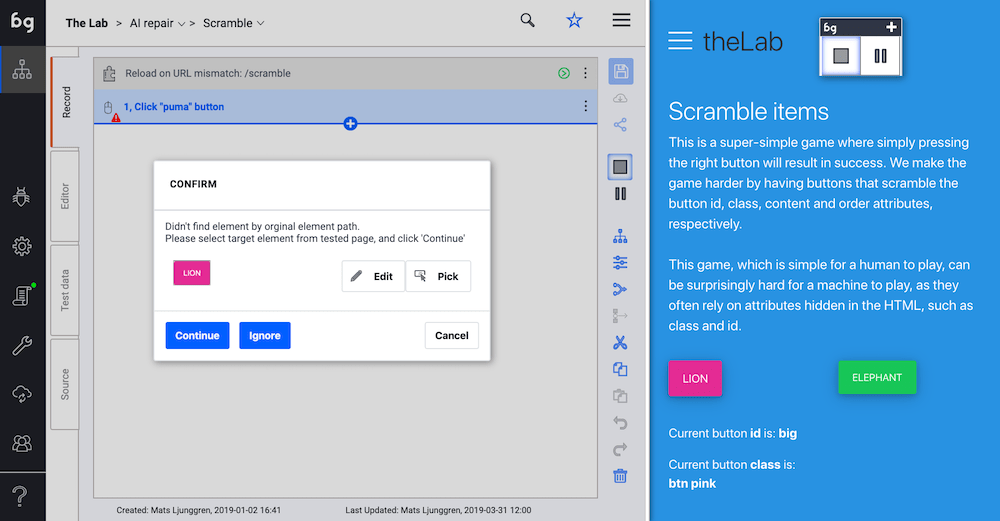Select the Click "puma" button step
Image resolution: width=1000 pixels, height=521 pixels.
pos(345,106)
